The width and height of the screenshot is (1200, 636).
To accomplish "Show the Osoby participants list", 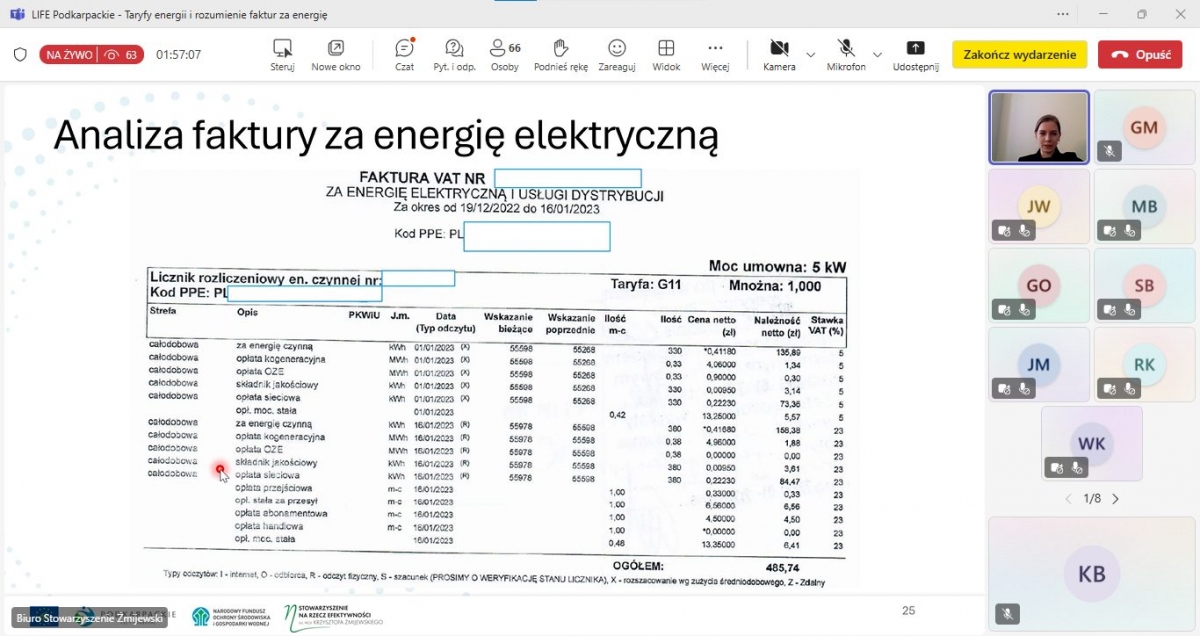I will coord(505,55).
